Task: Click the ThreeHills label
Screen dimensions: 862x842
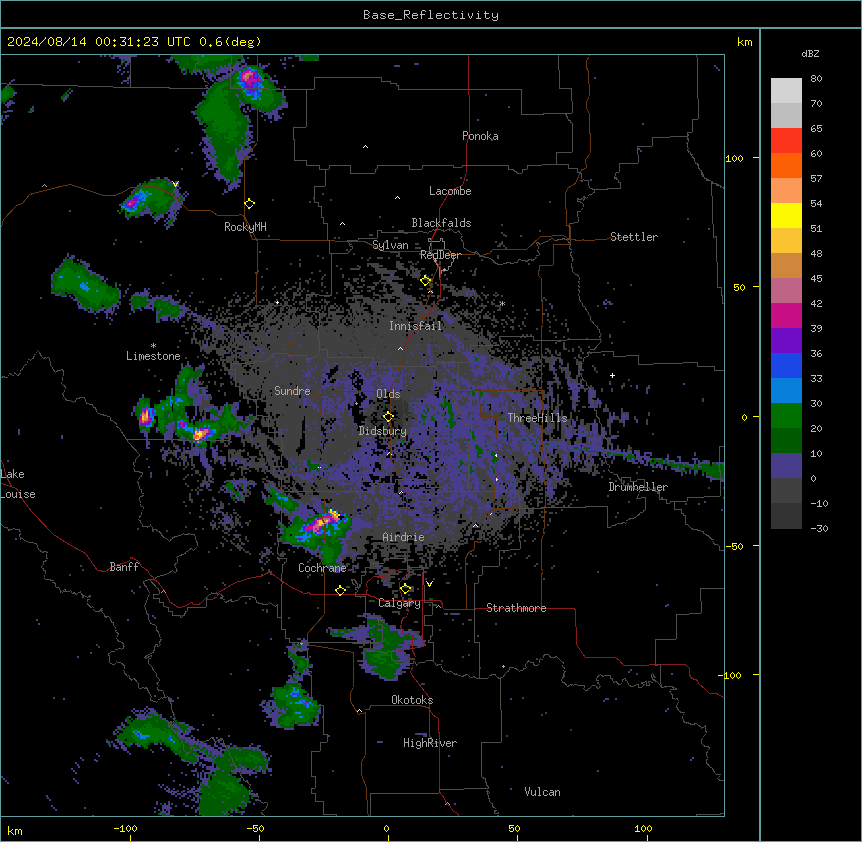Action: (x=537, y=418)
